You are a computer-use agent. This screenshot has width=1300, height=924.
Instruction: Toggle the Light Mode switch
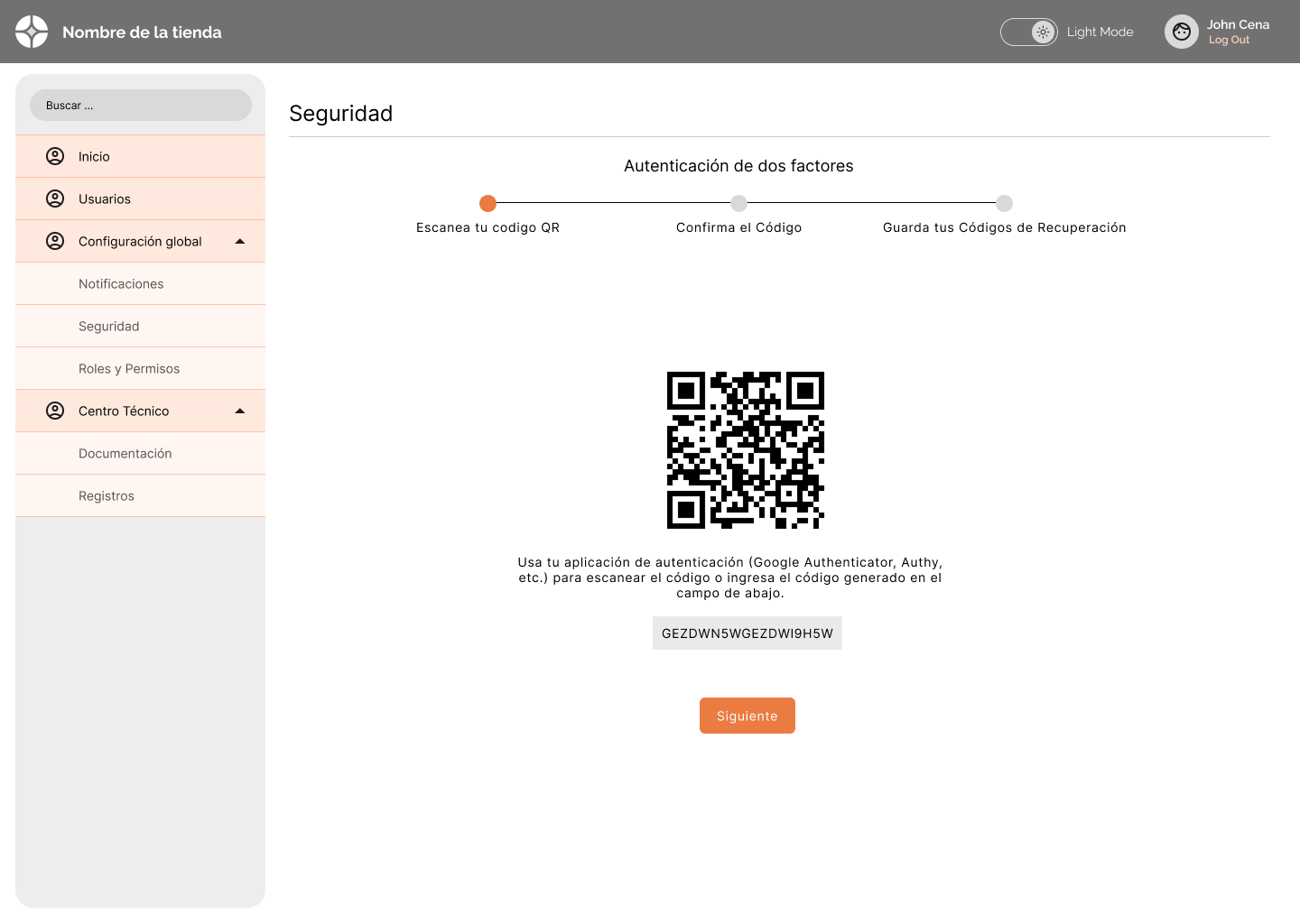point(1028,32)
